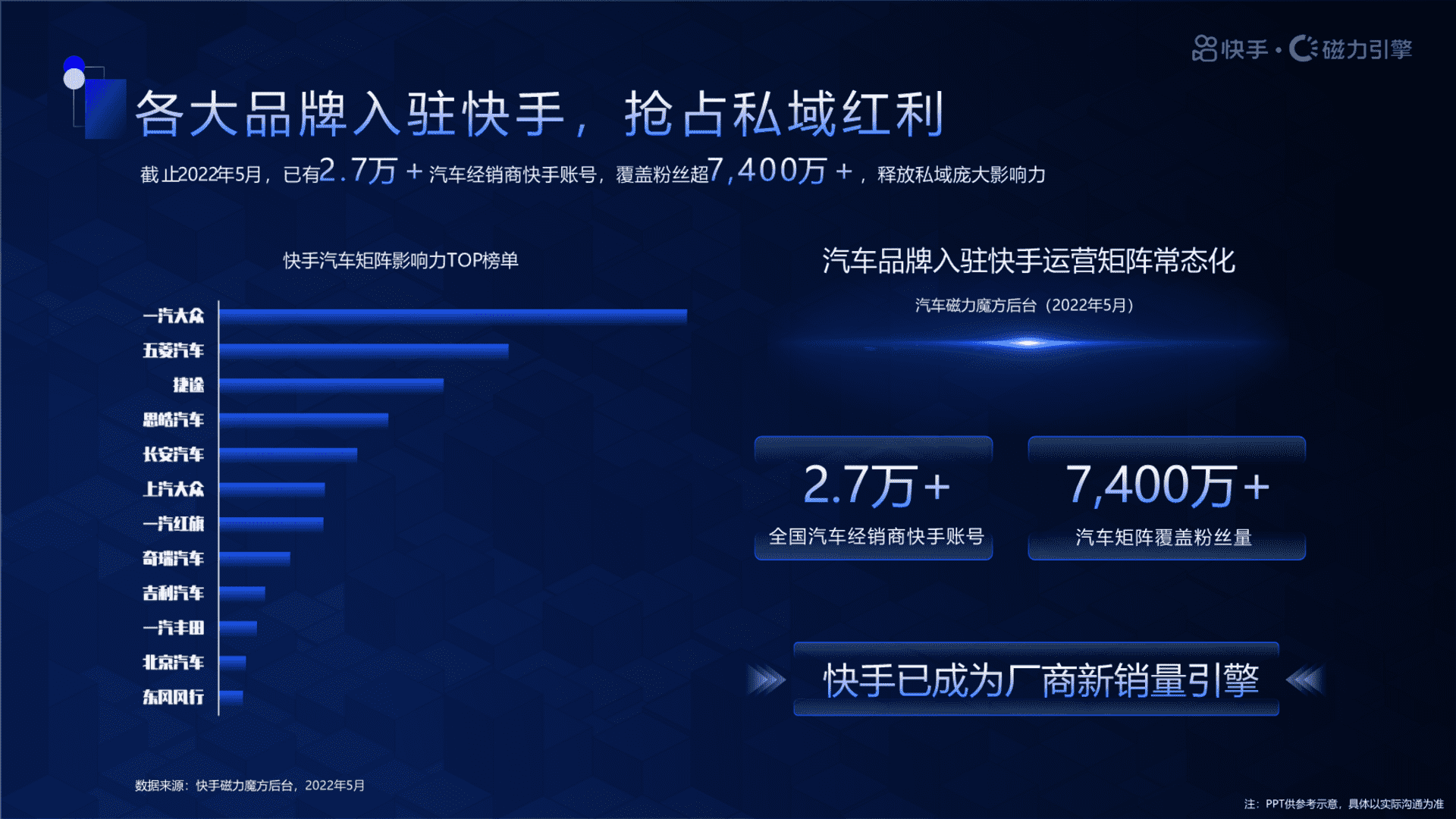The image size is (1456, 819).
Task: Click the 思皓汽车 bar
Action: click(x=303, y=419)
